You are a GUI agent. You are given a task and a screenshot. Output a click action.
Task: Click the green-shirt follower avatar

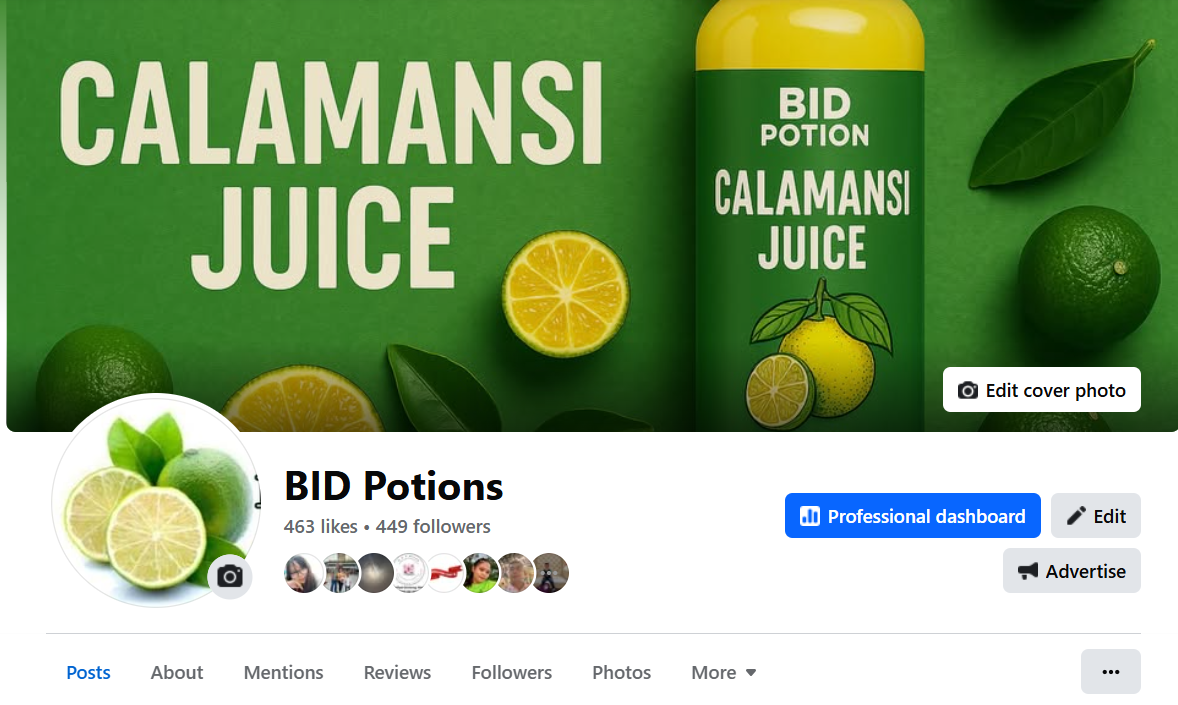pyautogui.click(x=480, y=573)
